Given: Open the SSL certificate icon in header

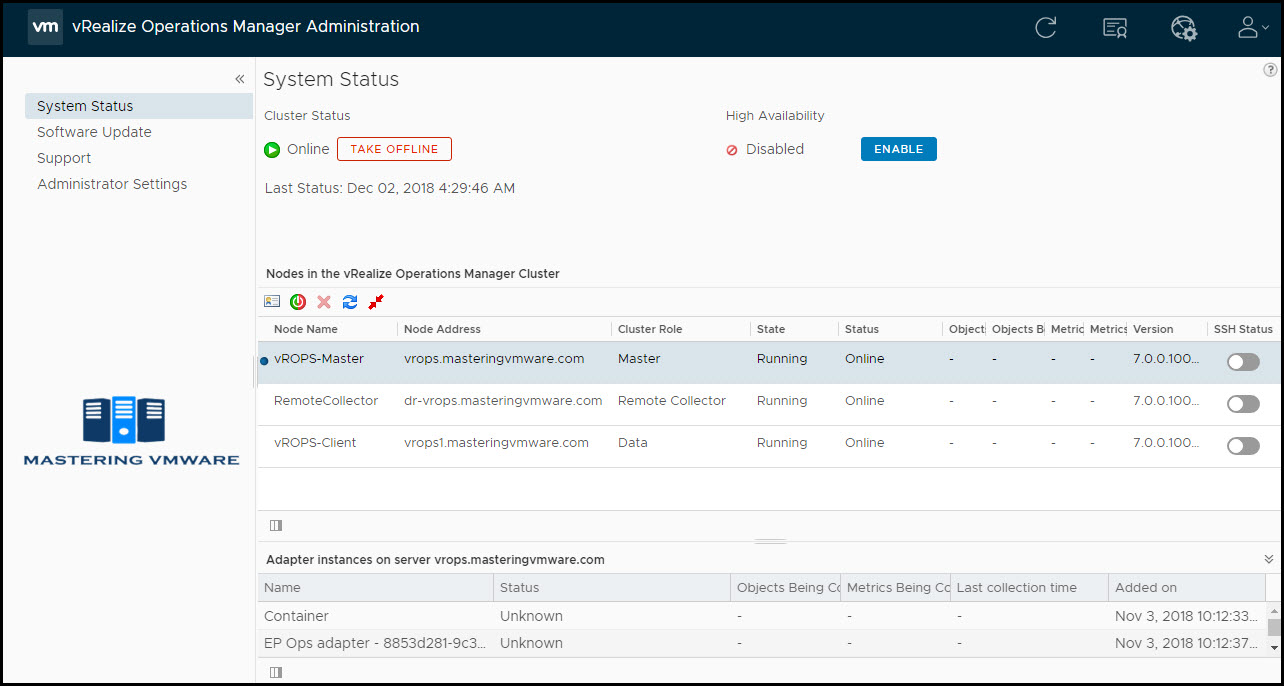Looking at the screenshot, I should 1115,28.
